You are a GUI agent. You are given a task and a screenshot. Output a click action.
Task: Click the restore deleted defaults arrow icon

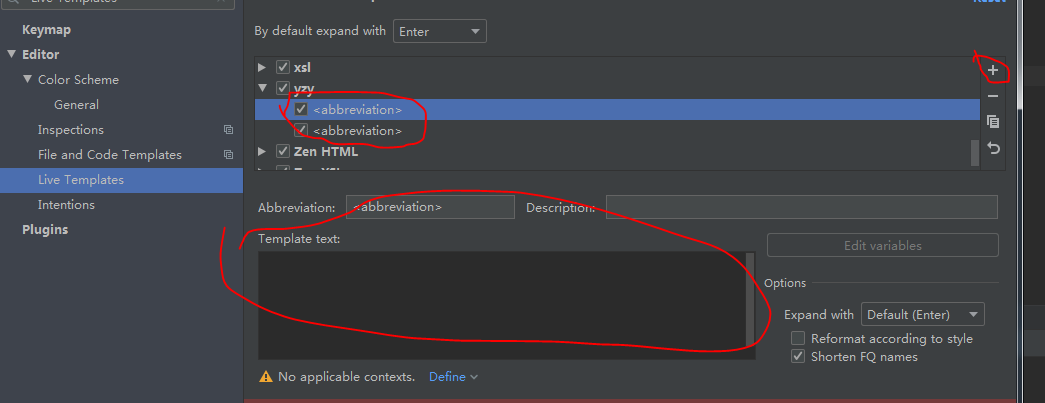coord(993,148)
